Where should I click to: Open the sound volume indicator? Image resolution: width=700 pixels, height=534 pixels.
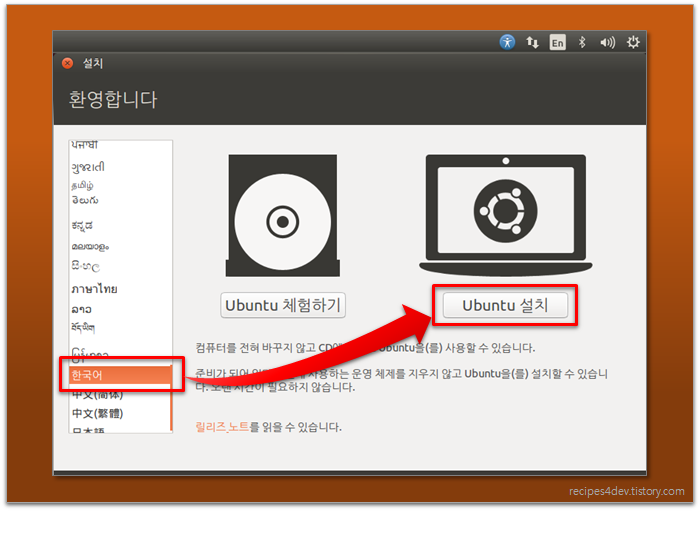[x=607, y=42]
